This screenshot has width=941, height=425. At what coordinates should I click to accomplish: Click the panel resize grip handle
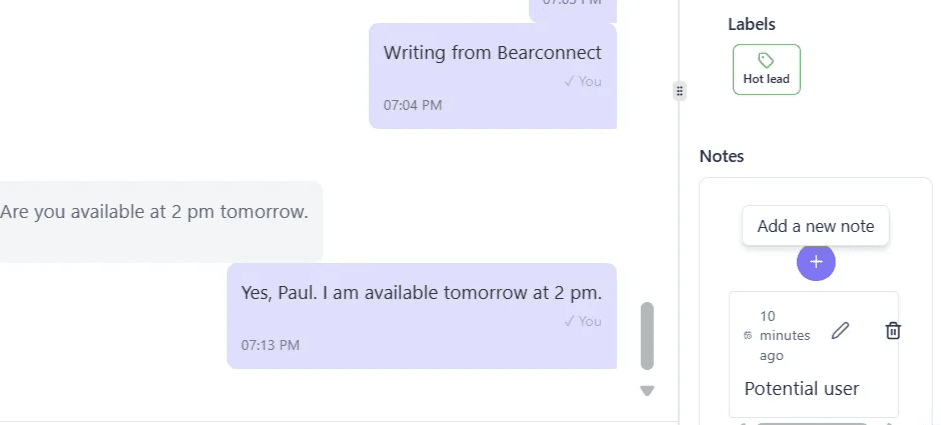[679, 91]
